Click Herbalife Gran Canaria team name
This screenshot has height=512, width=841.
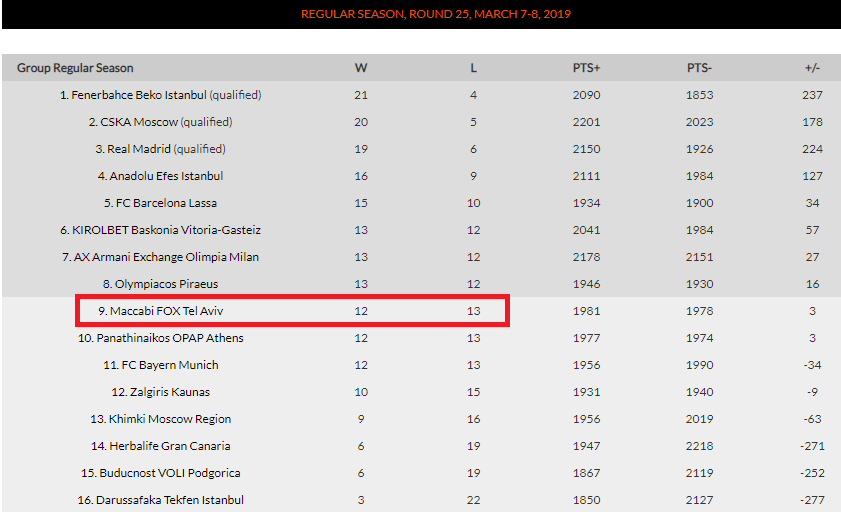coord(170,446)
